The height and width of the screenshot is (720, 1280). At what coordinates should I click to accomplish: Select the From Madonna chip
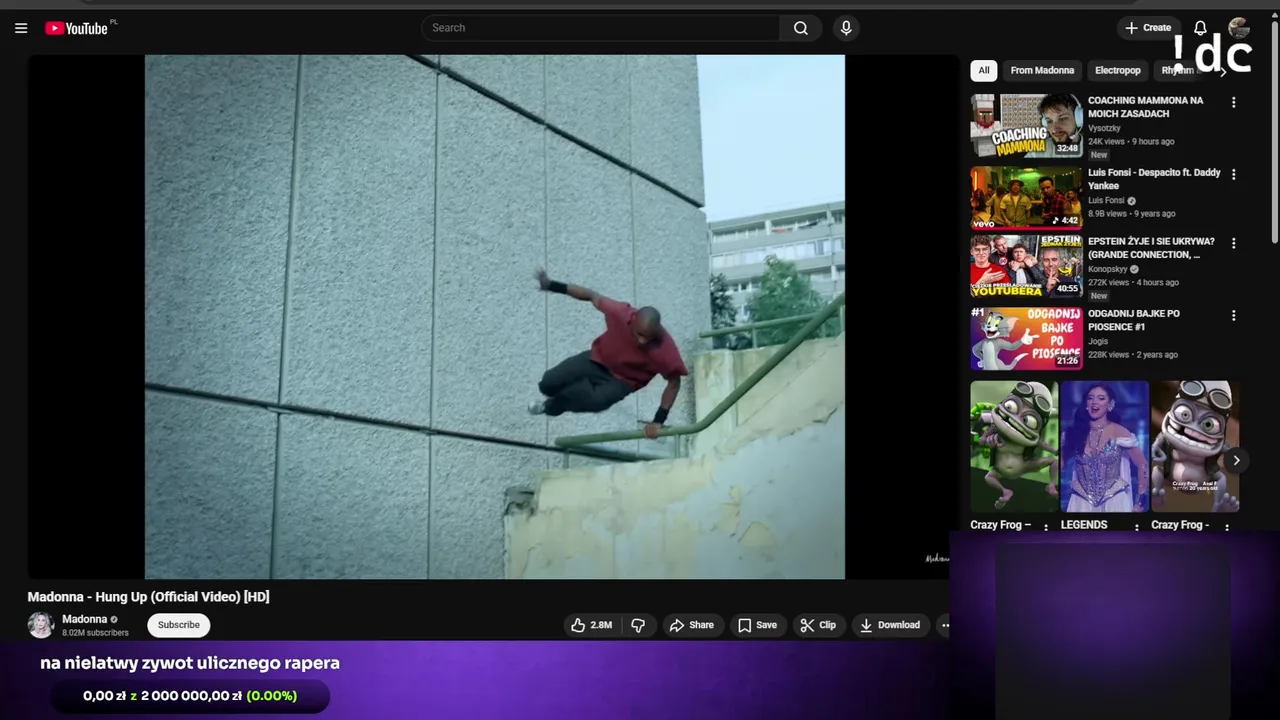click(1042, 70)
